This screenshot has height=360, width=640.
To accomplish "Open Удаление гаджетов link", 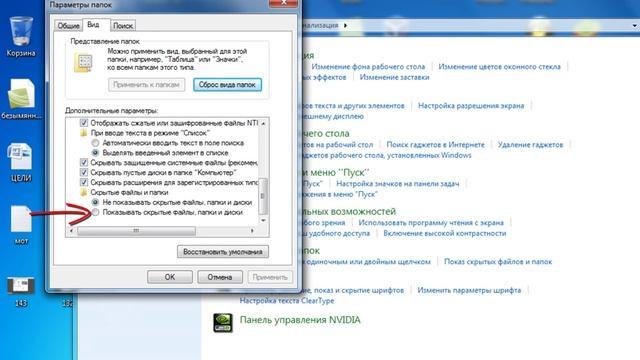I will point(530,145).
